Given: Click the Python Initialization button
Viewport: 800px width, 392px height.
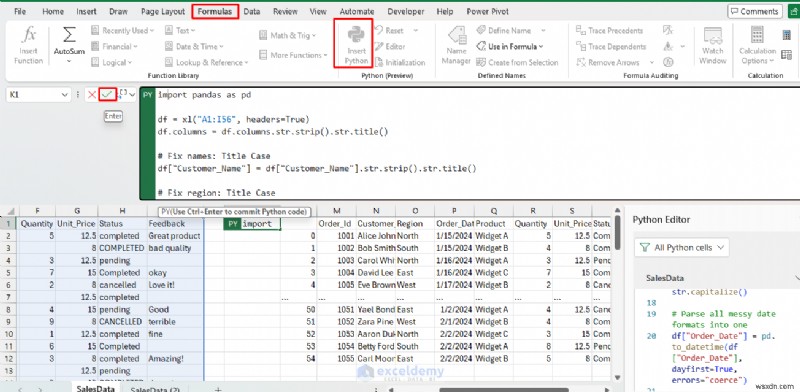Looking at the screenshot, I should point(400,62).
